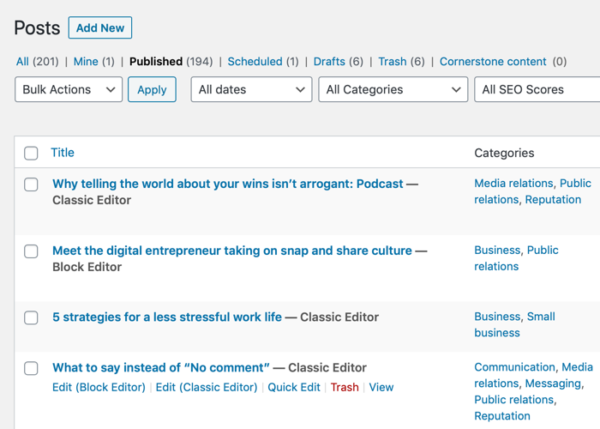Open Edit (Block Editor) row action
Image resolution: width=600 pixels, height=429 pixels.
(x=98, y=387)
